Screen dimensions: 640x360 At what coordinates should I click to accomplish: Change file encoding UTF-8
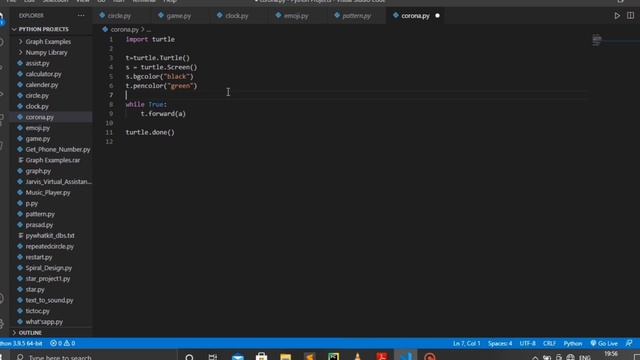(x=527, y=343)
